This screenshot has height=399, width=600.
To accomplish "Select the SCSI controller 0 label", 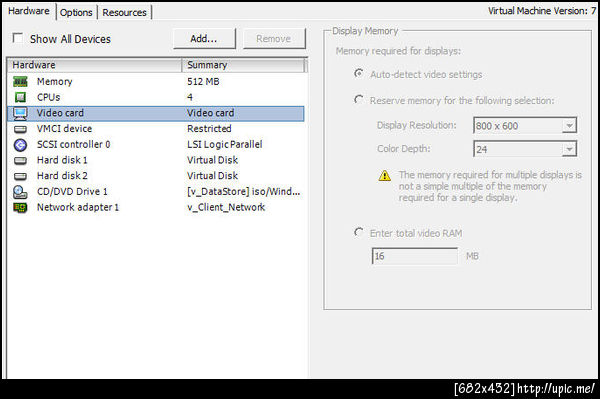I will coord(73,145).
